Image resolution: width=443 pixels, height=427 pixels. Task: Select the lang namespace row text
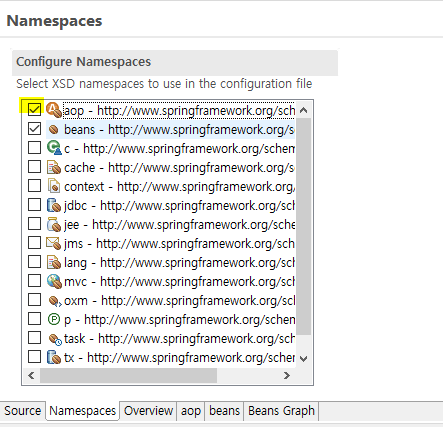coord(179,262)
